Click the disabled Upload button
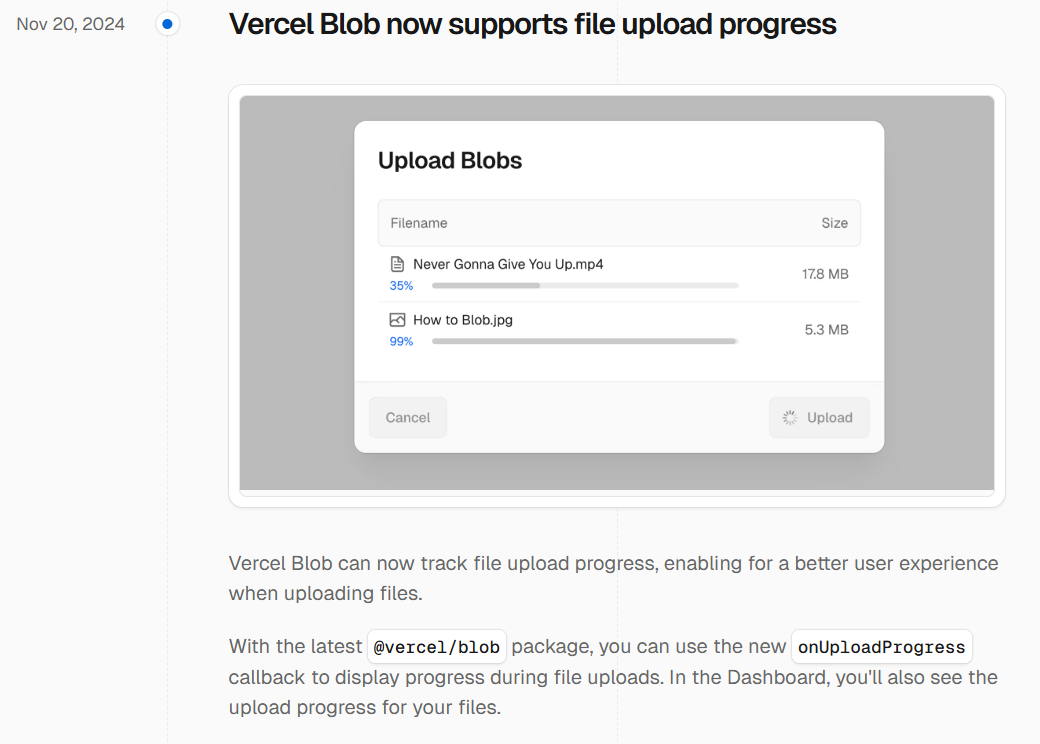 tap(819, 417)
